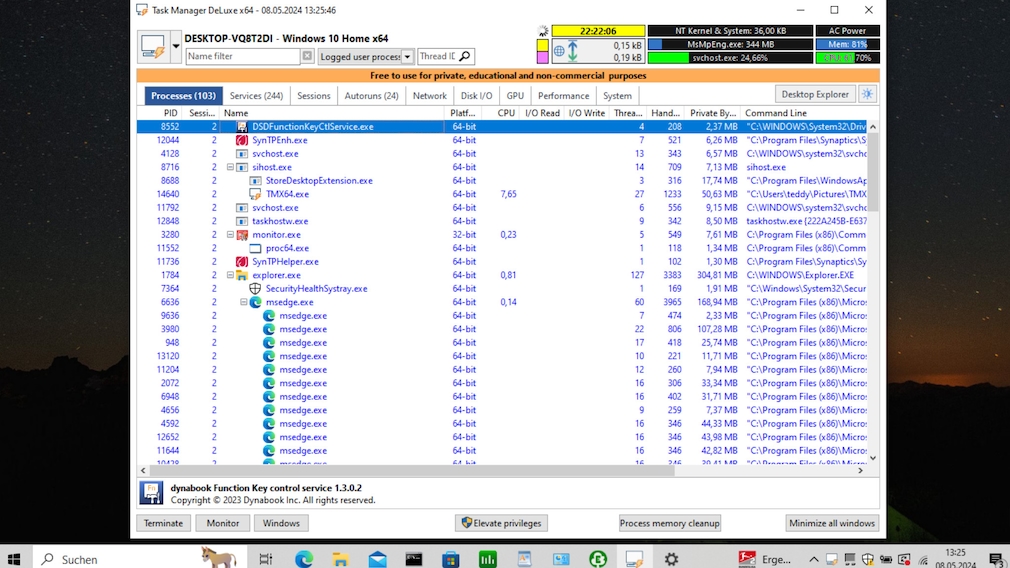Open Settings gear icon on the taskbar
The width and height of the screenshot is (1010, 568).
tap(671, 559)
